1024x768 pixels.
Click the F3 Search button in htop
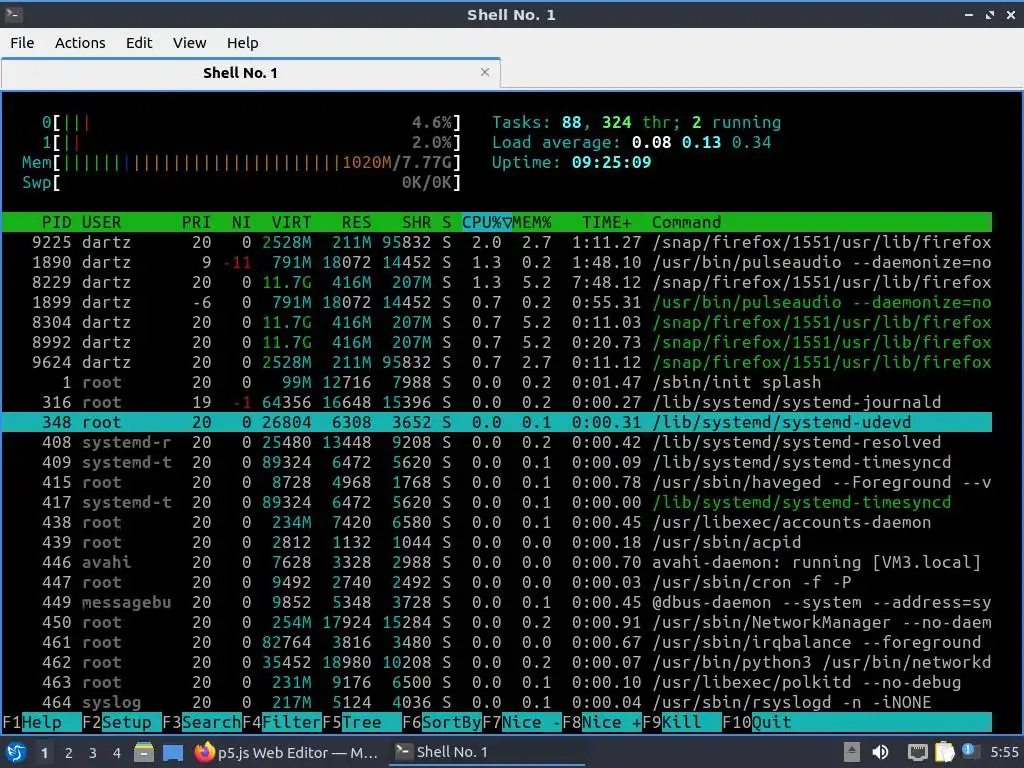[x=202, y=722]
